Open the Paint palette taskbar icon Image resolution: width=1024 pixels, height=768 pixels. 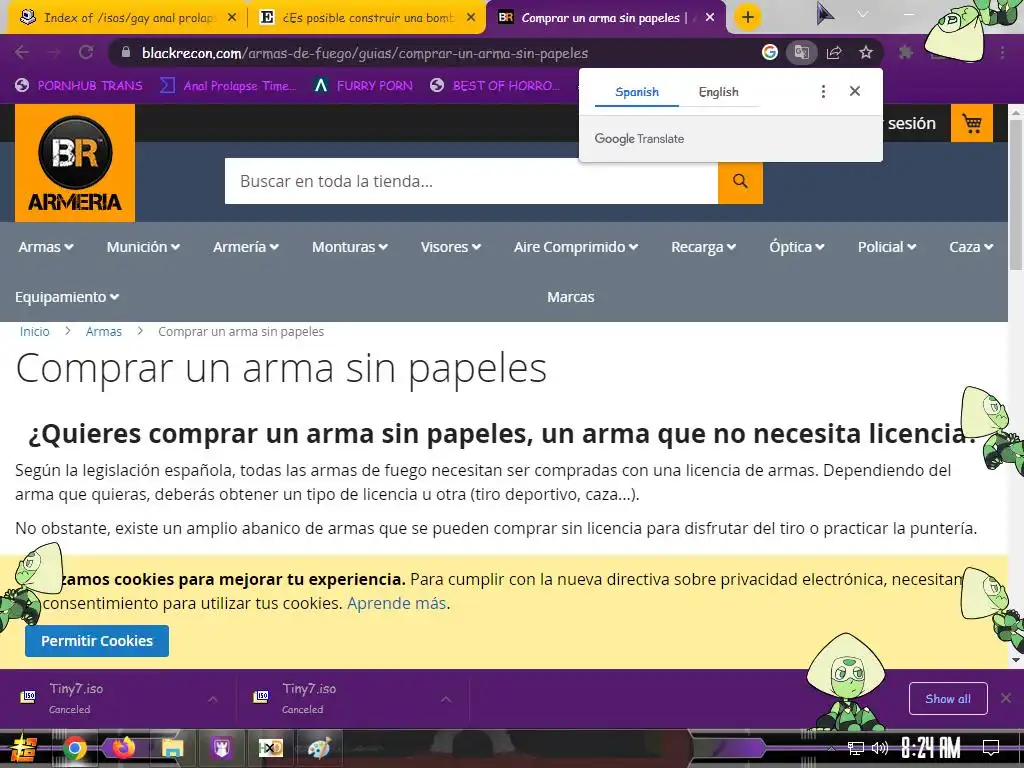319,748
